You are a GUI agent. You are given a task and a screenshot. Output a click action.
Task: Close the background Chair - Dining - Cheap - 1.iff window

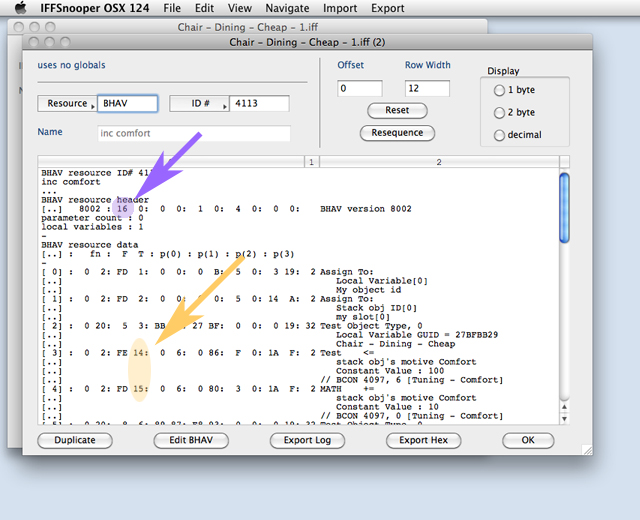click(x=18, y=27)
